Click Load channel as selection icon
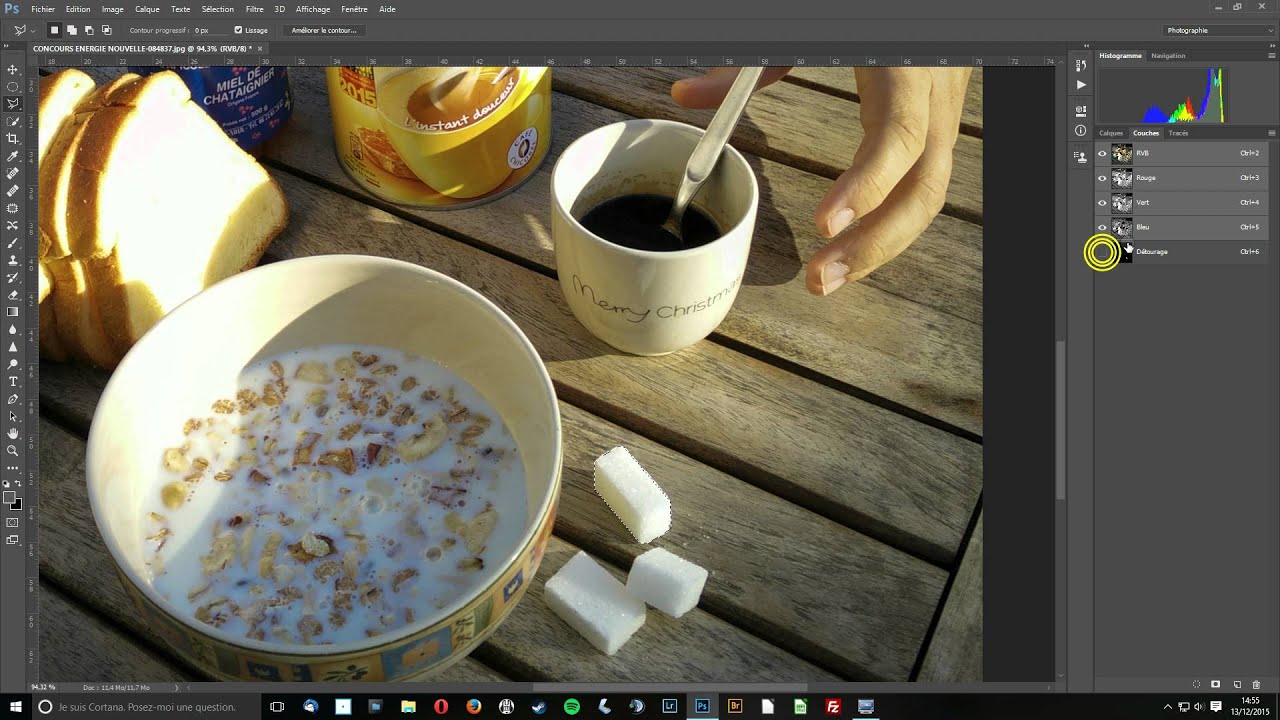 [1196, 684]
